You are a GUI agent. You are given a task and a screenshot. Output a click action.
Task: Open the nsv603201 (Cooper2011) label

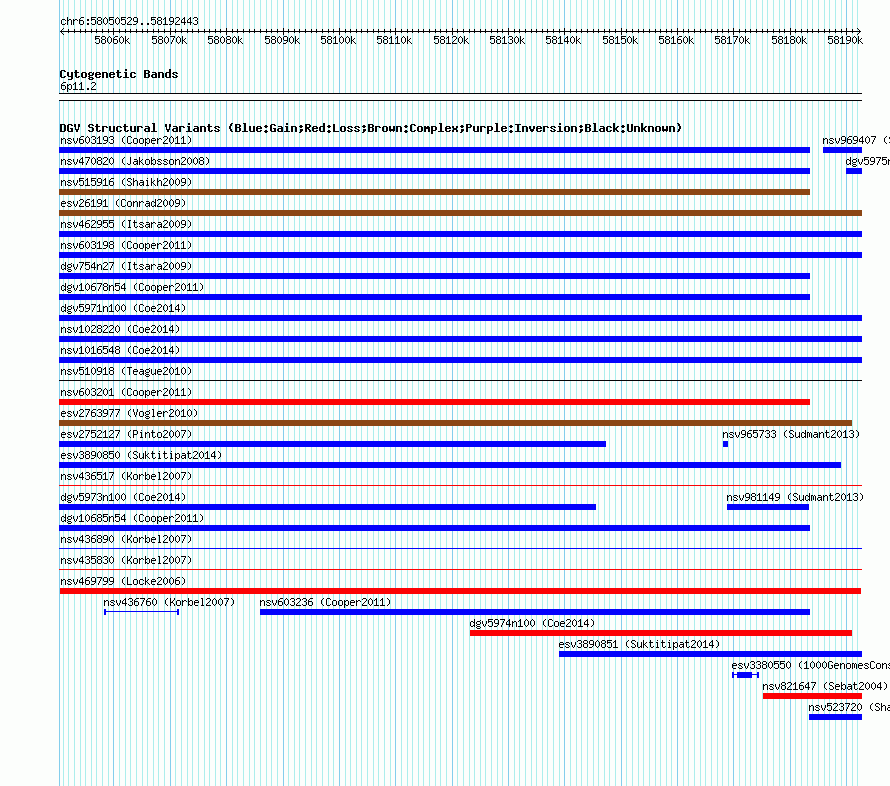tap(126, 392)
